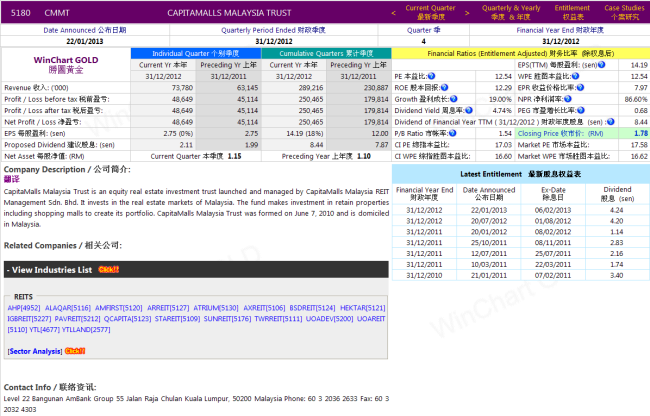Click Date Announced value 22/01/2013
Screen dimensions: 650x416
[85, 41]
